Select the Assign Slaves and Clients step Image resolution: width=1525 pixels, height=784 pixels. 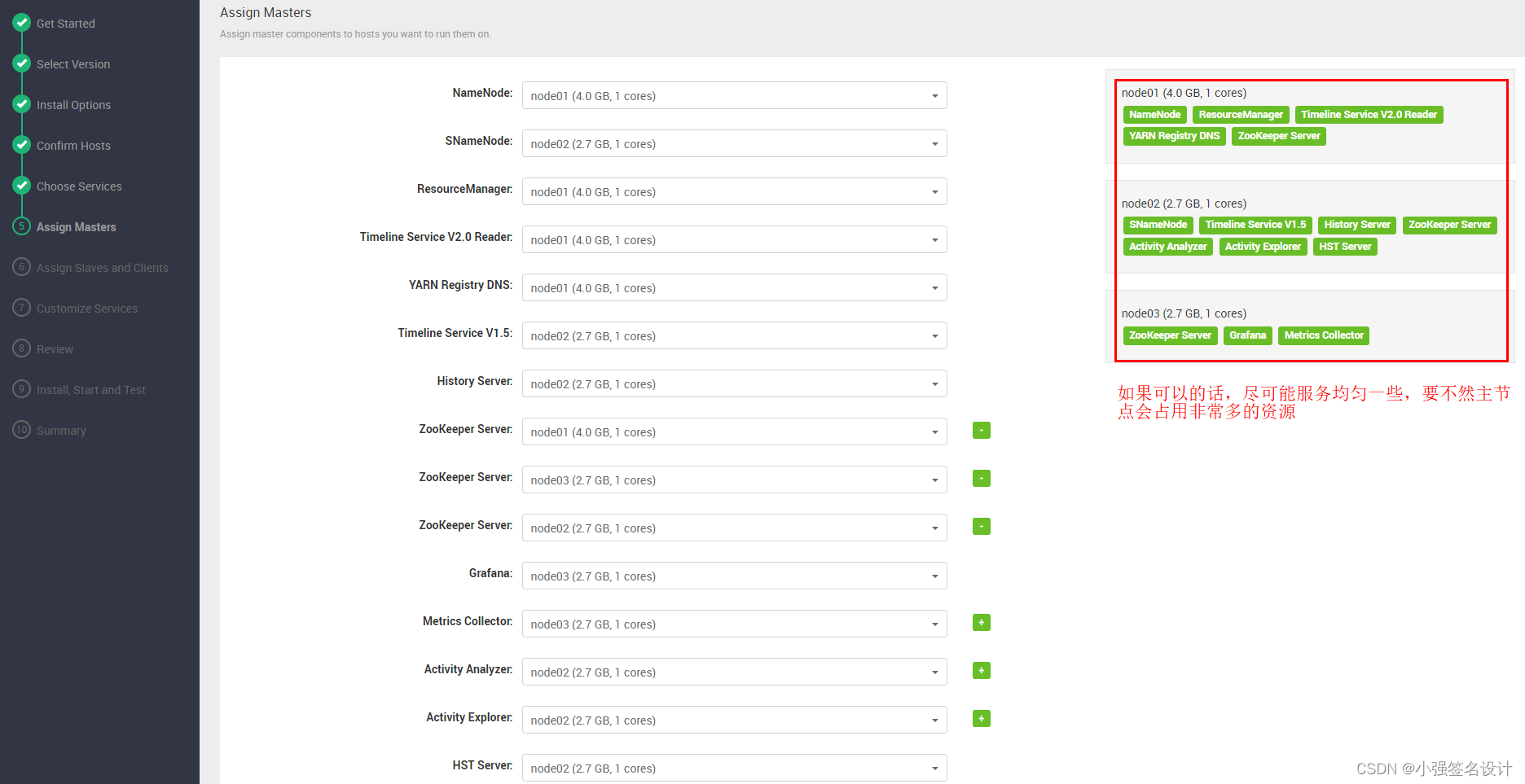(103, 268)
